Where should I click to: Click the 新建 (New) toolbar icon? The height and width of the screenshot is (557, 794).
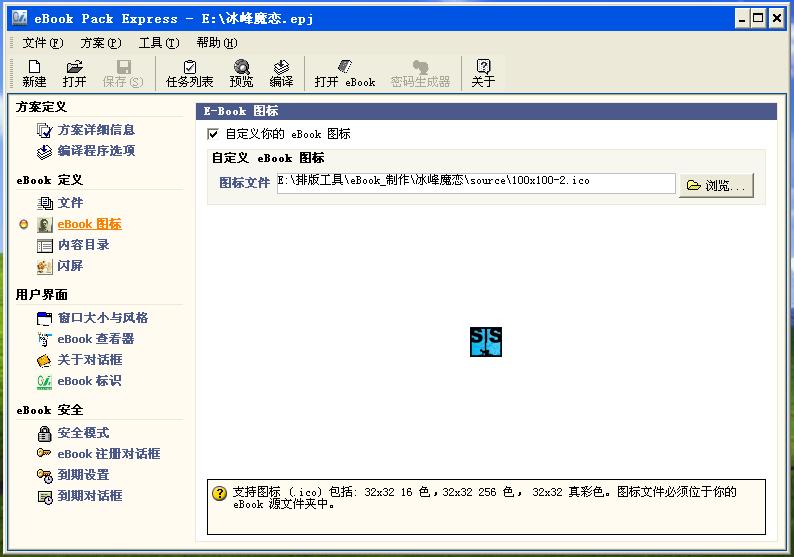(x=34, y=67)
